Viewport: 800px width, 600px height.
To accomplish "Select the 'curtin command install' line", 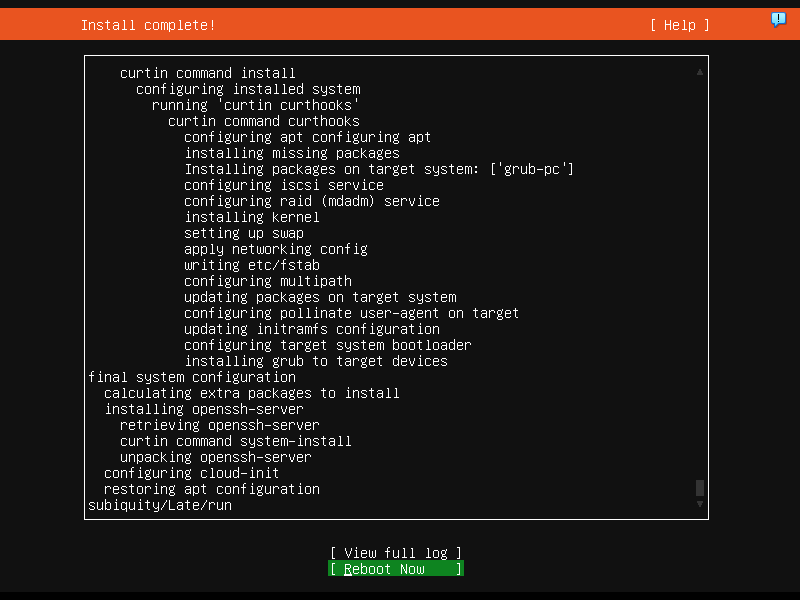I will [x=208, y=73].
